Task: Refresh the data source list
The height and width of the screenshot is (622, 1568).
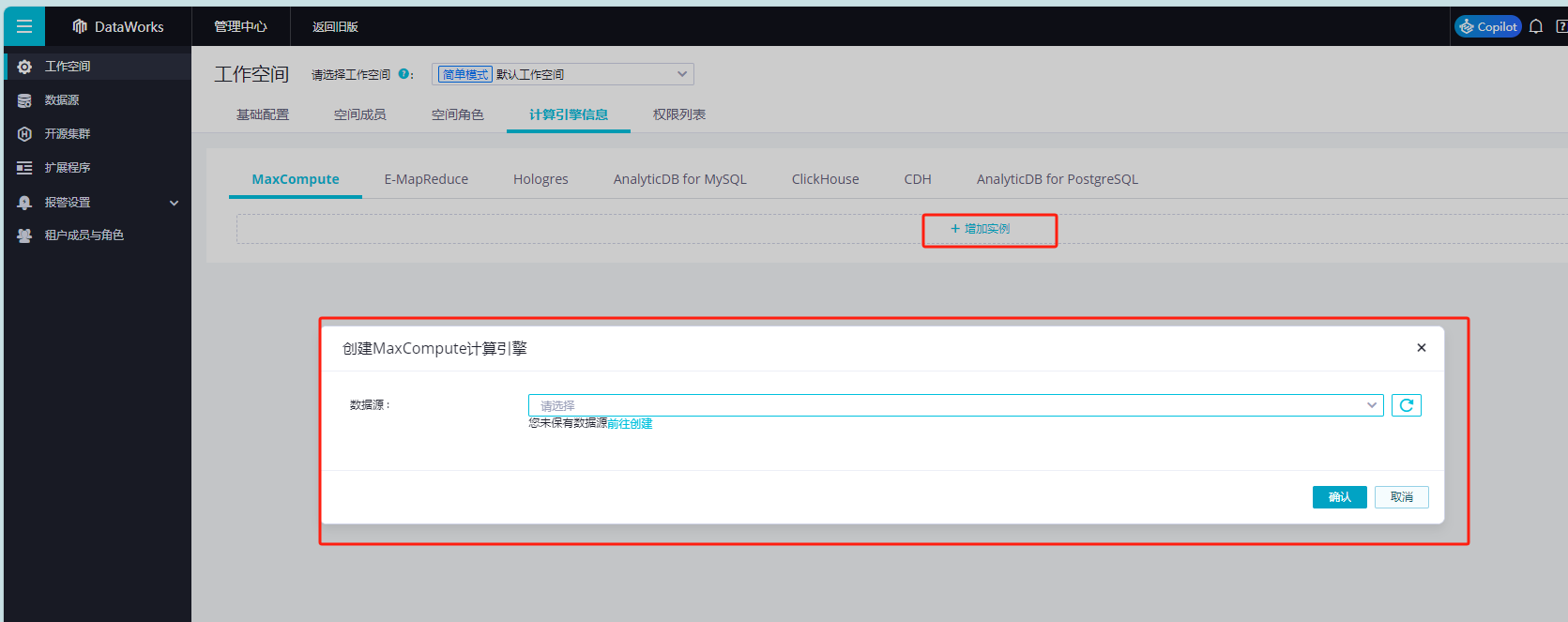Action: [1407, 405]
